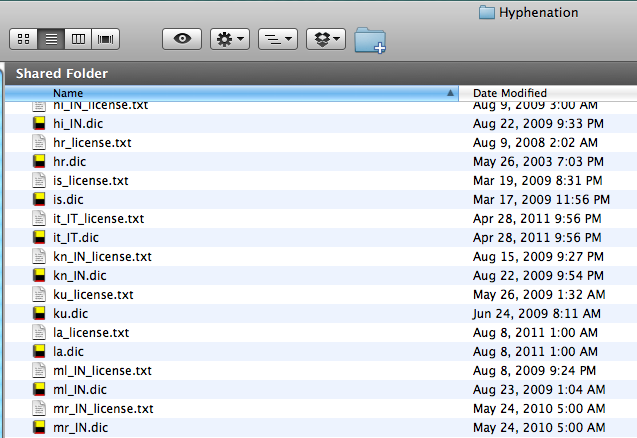The height and width of the screenshot is (438, 637).
Task: Click the it_IT.dic file name
Action: (x=76, y=237)
